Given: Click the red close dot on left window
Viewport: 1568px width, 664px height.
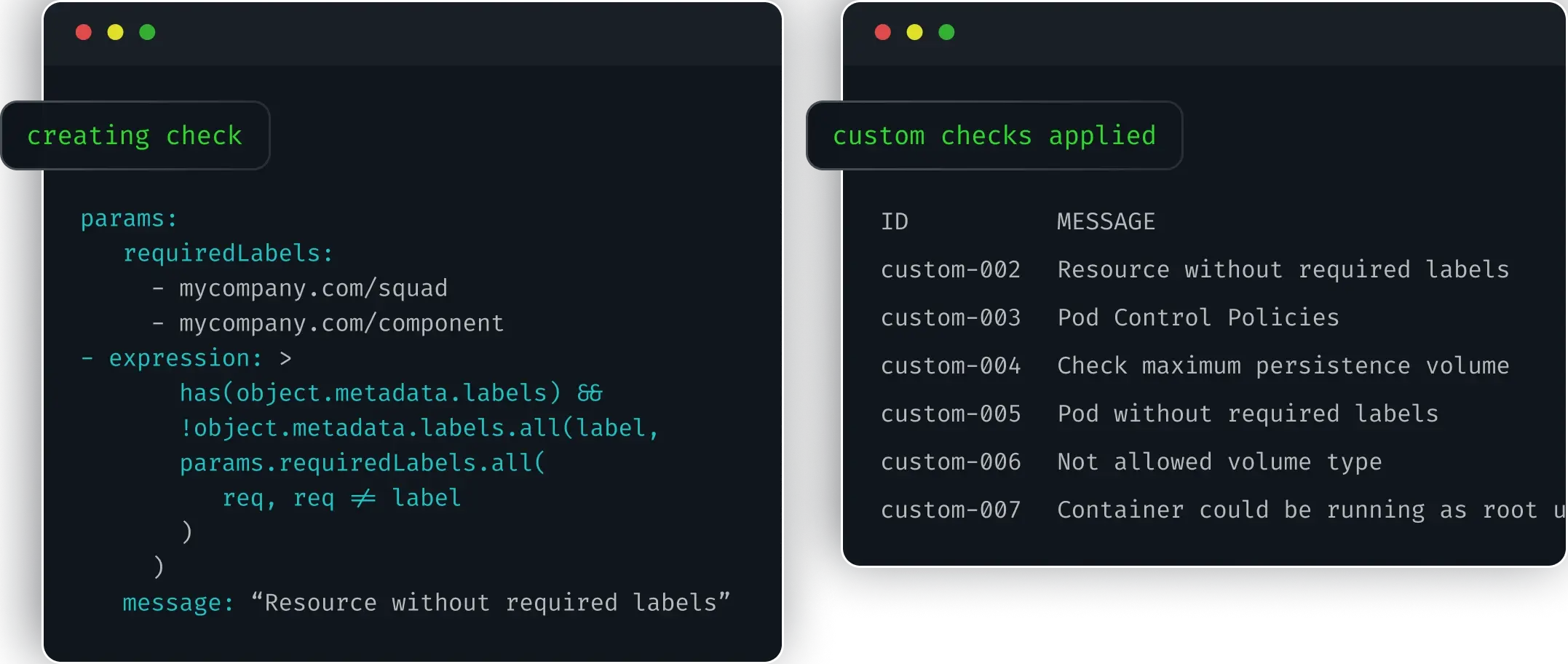Looking at the screenshot, I should [84, 32].
